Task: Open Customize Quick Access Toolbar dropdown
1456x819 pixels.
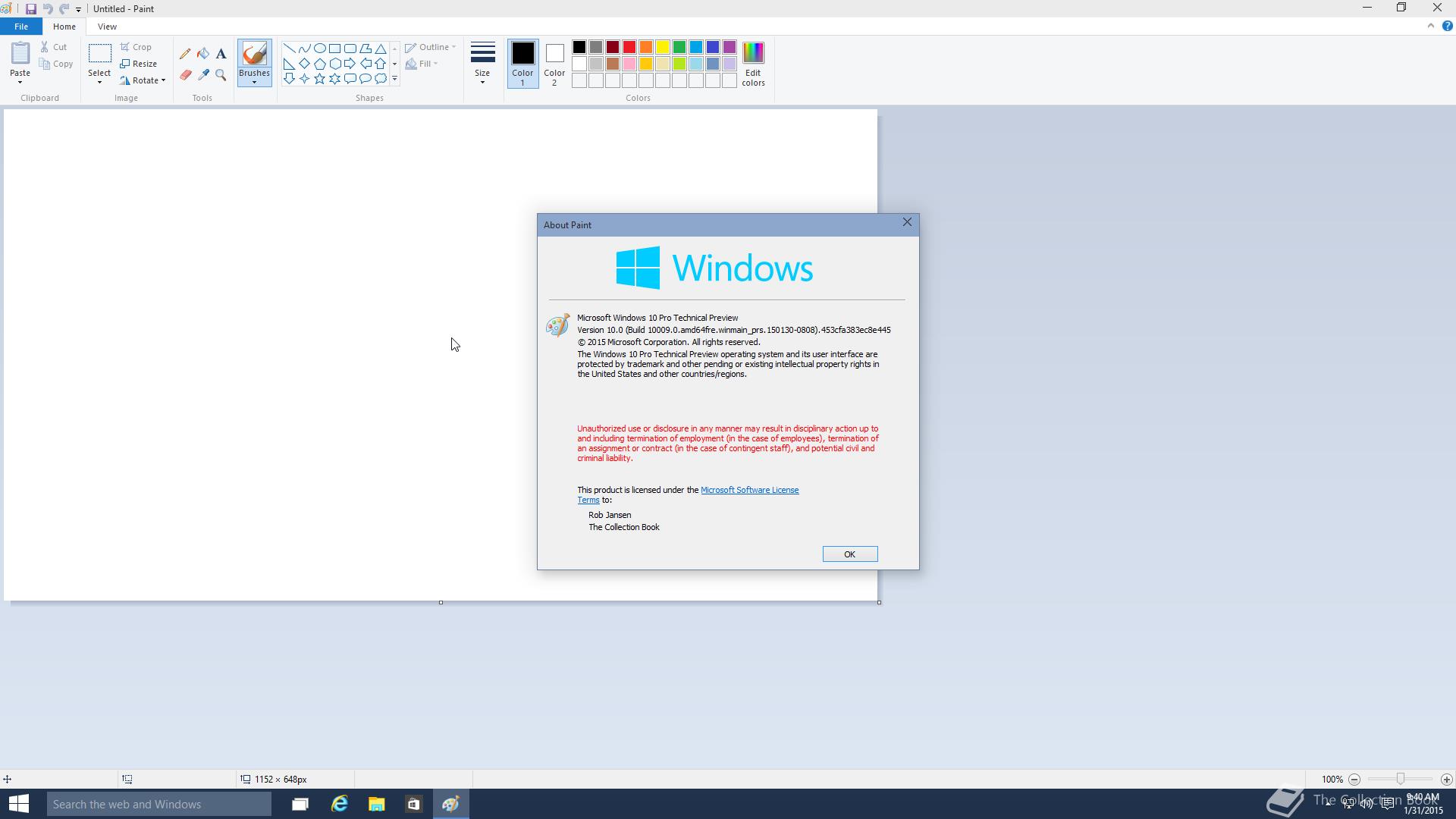Action: coord(78,9)
